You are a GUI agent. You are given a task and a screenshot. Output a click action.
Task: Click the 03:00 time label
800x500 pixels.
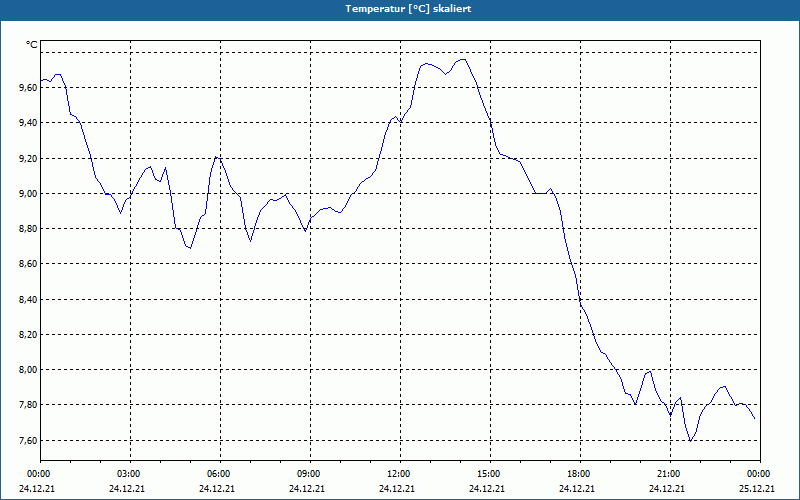pyautogui.click(x=131, y=474)
